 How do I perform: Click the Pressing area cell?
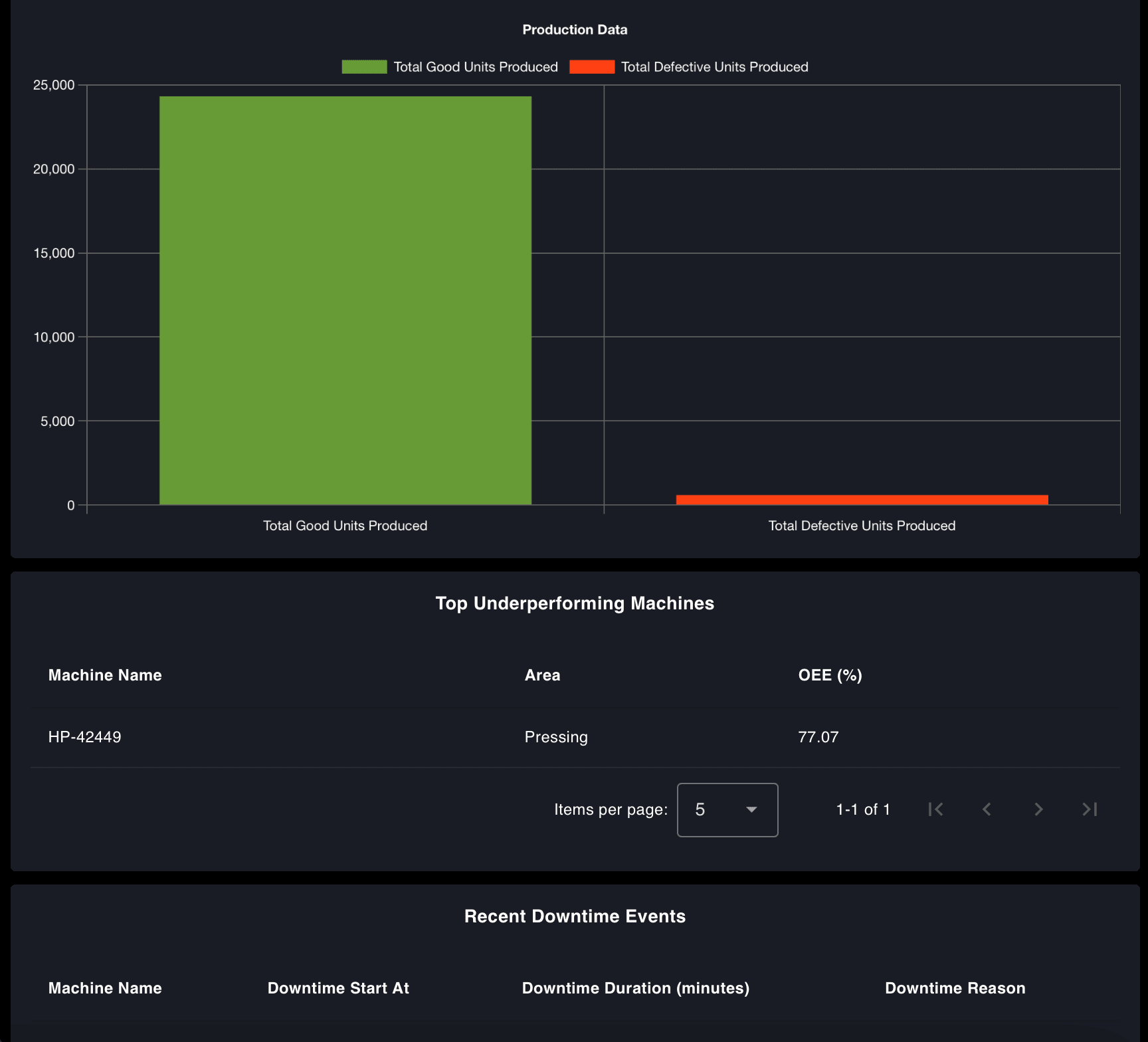(555, 736)
